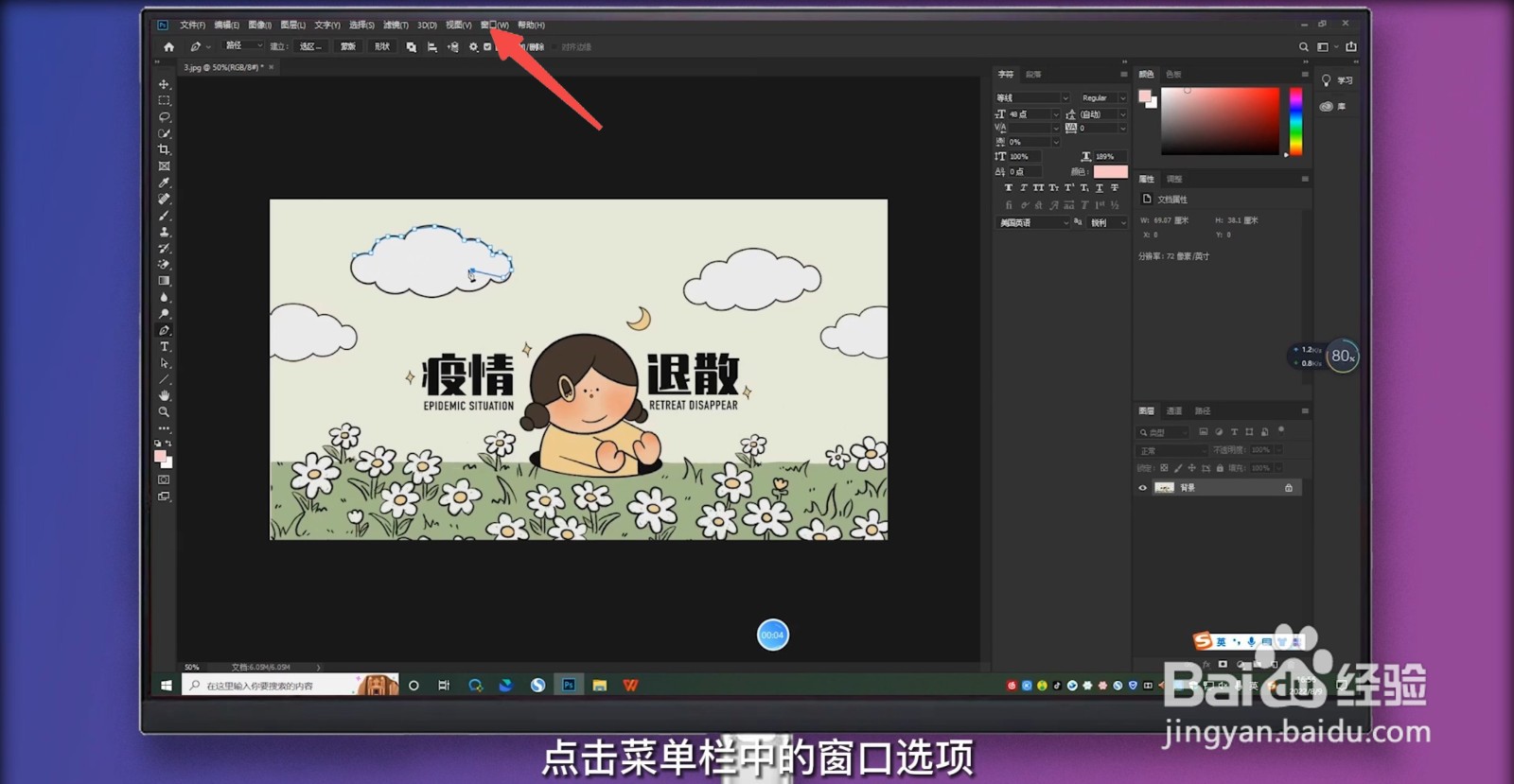Select the Eyedropper tool
The image size is (1514, 784).
(x=164, y=183)
